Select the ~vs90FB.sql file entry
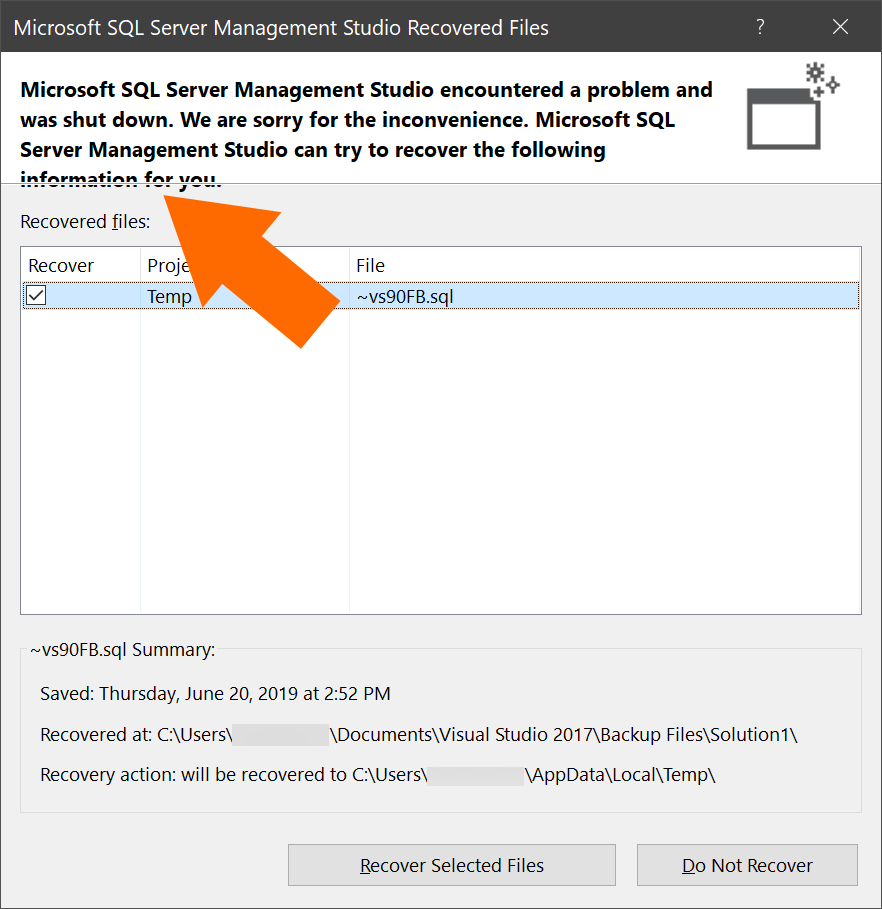Viewport: 882px width, 909px height. 405,296
